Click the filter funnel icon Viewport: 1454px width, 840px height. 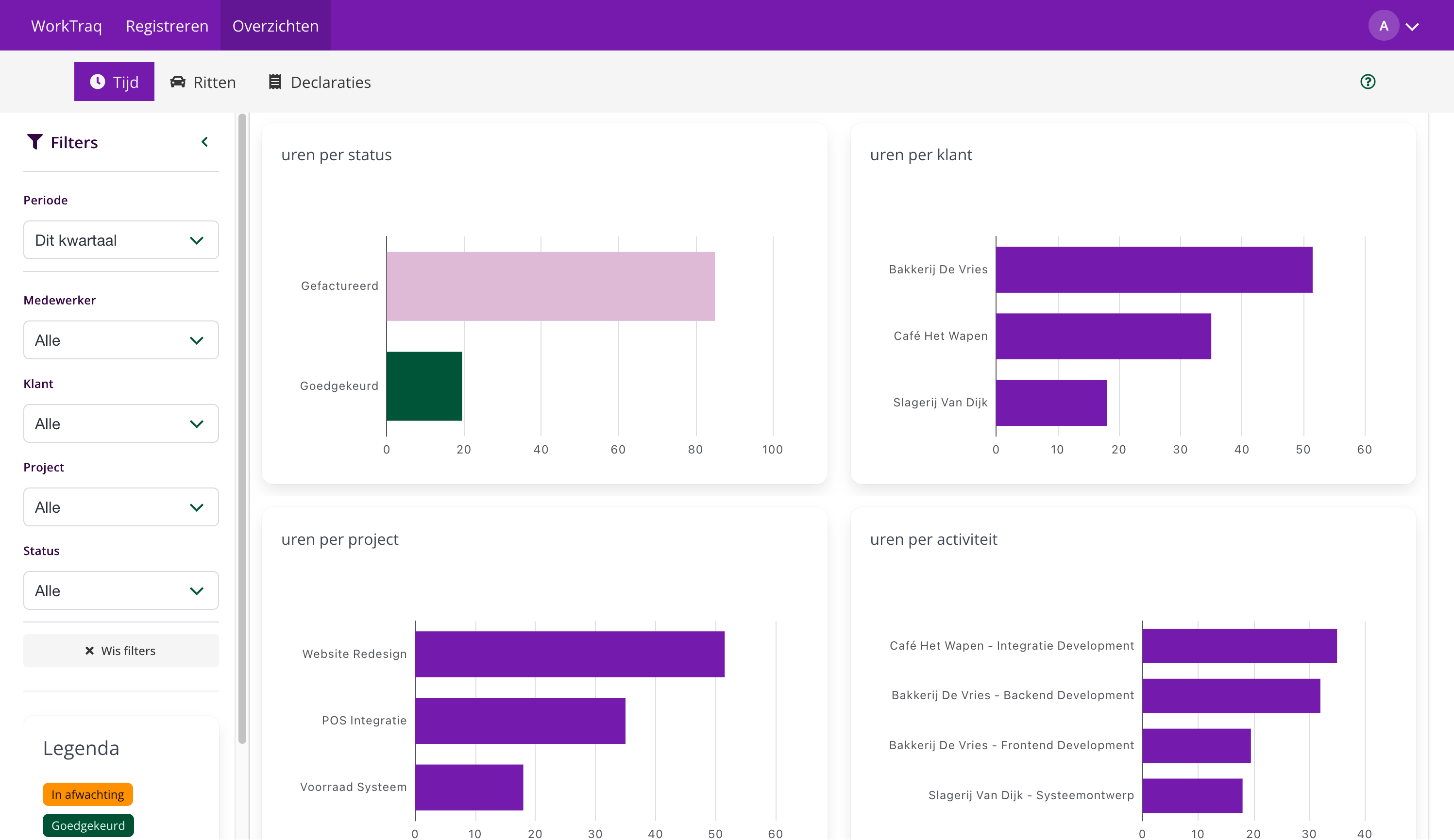coord(34,142)
